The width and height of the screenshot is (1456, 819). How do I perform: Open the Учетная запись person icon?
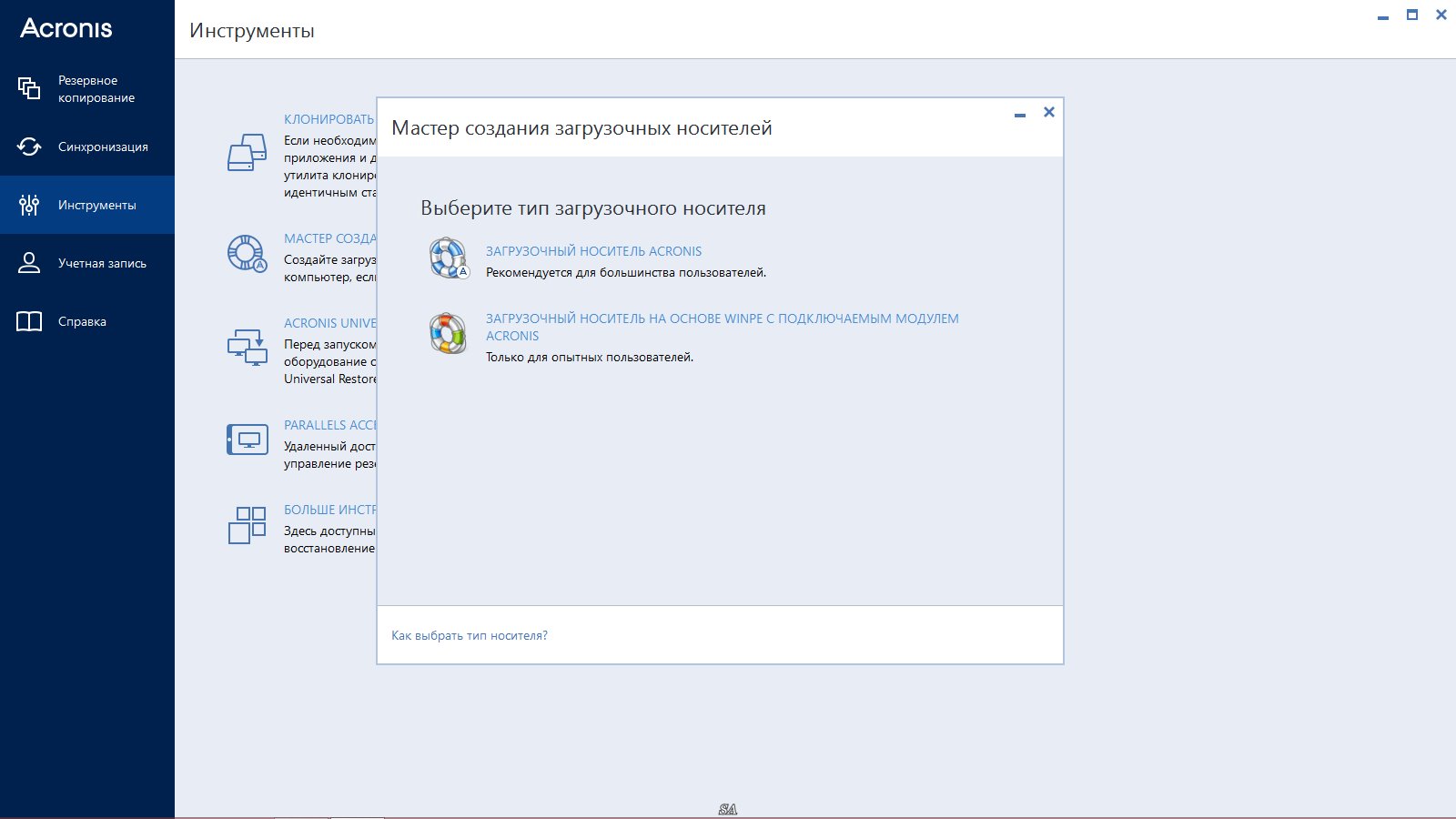(29, 263)
